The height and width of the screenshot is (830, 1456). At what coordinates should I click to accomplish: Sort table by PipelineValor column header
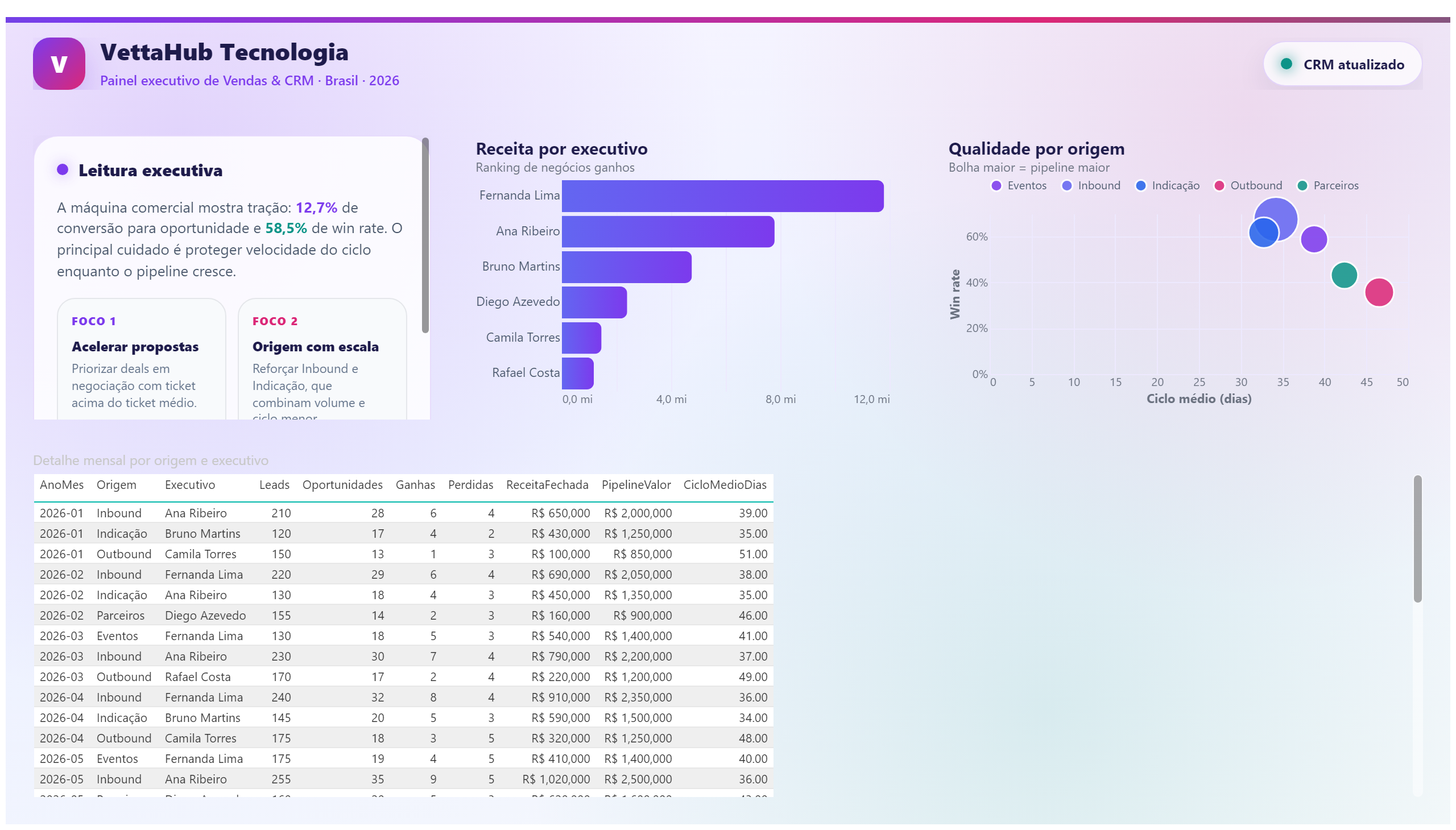point(636,485)
